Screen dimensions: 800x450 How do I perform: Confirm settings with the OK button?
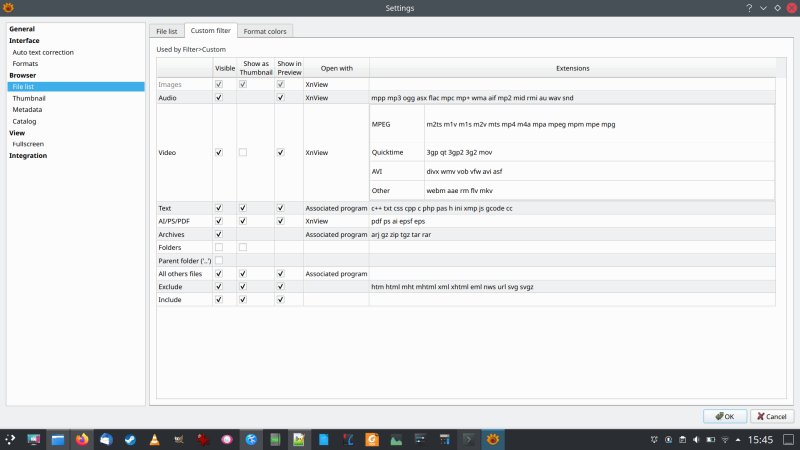[x=724, y=416]
